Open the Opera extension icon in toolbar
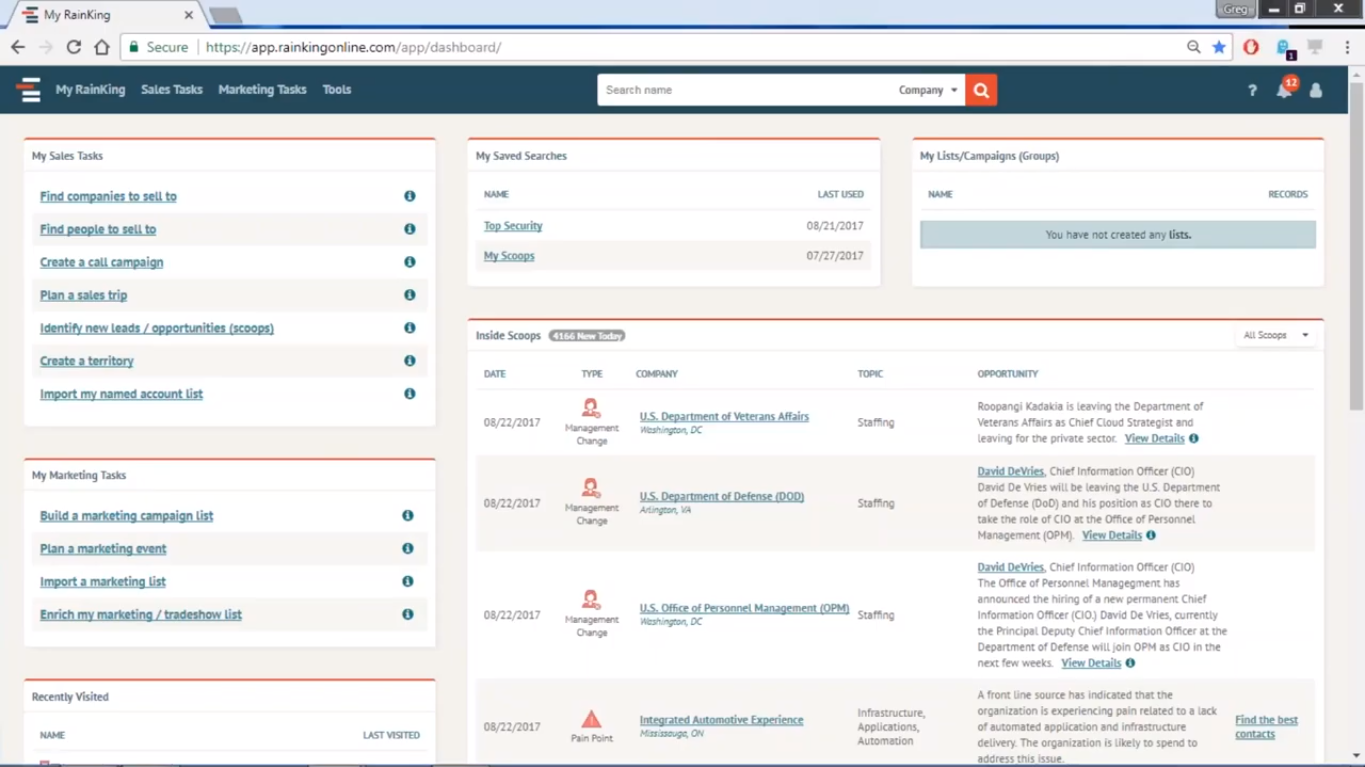Image resolution: width=1365 pixels, height=767 pixels. [x=1251, y=47]
